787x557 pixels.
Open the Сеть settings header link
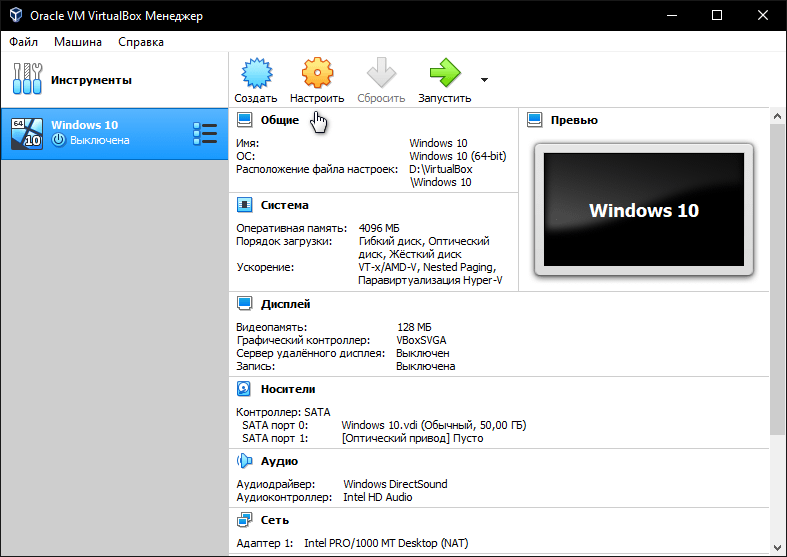point(275,520)
